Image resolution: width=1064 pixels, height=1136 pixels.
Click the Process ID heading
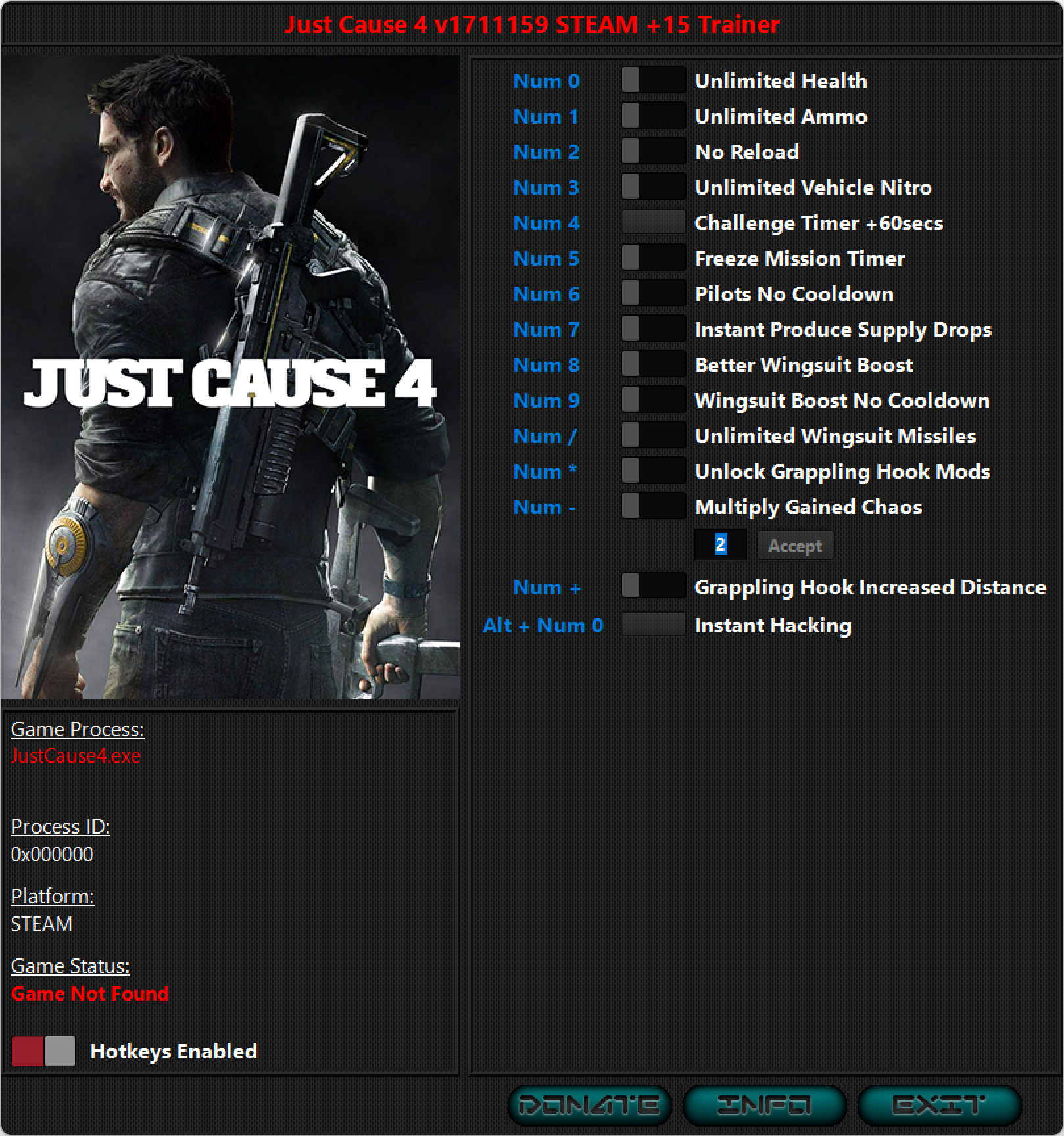coord(60,826)
